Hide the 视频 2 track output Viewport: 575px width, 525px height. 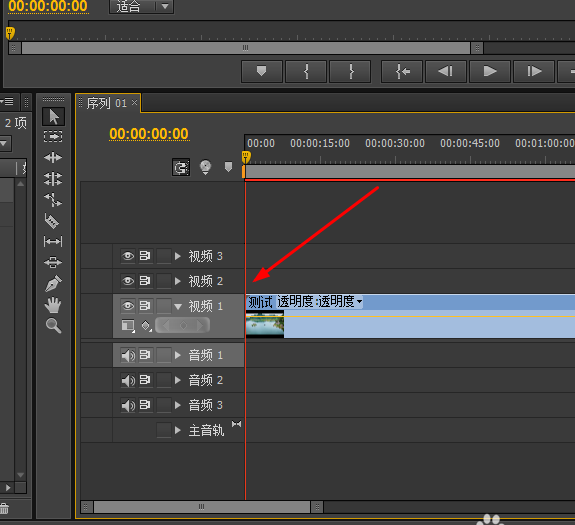[128, 281]
